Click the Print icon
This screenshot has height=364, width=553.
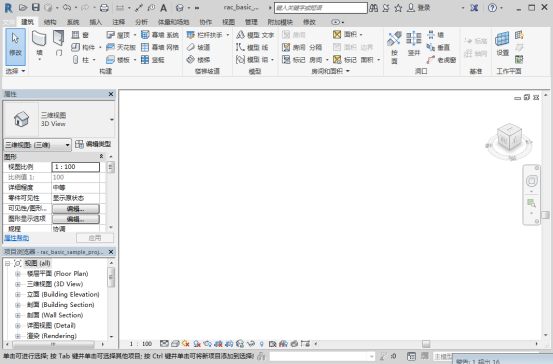(104, 8)
